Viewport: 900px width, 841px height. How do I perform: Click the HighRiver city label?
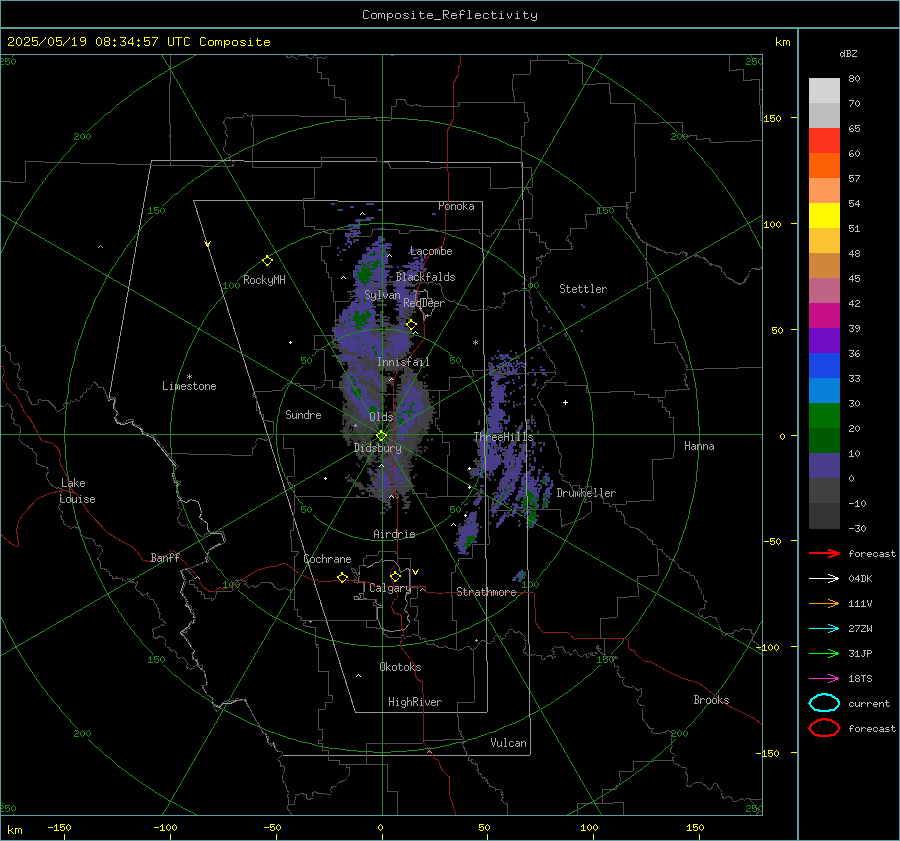414,702
